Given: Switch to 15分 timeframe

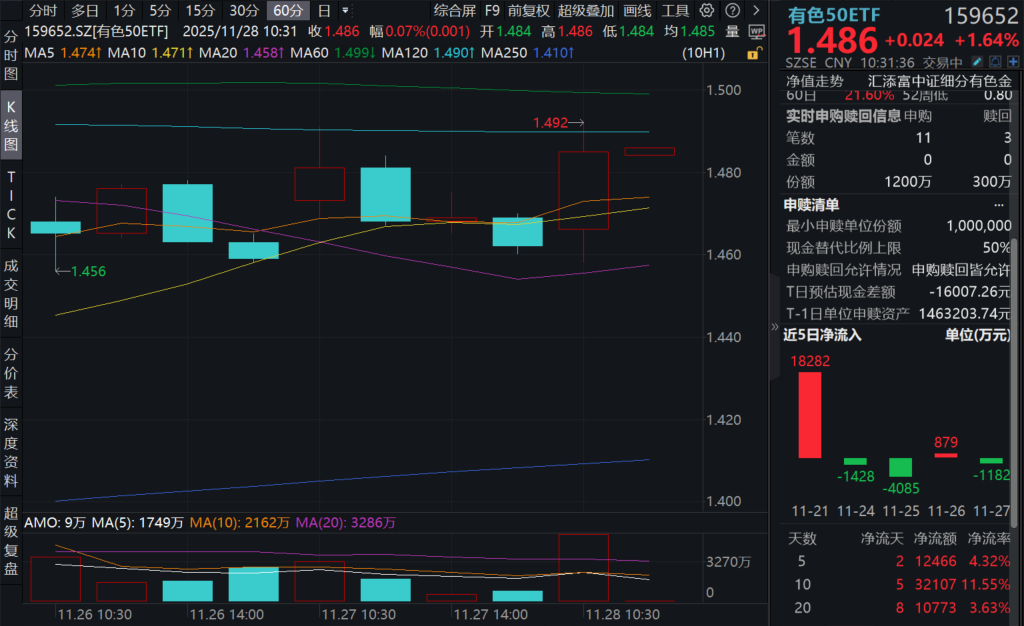Looking at the screenshot, I should coord(200,11).
